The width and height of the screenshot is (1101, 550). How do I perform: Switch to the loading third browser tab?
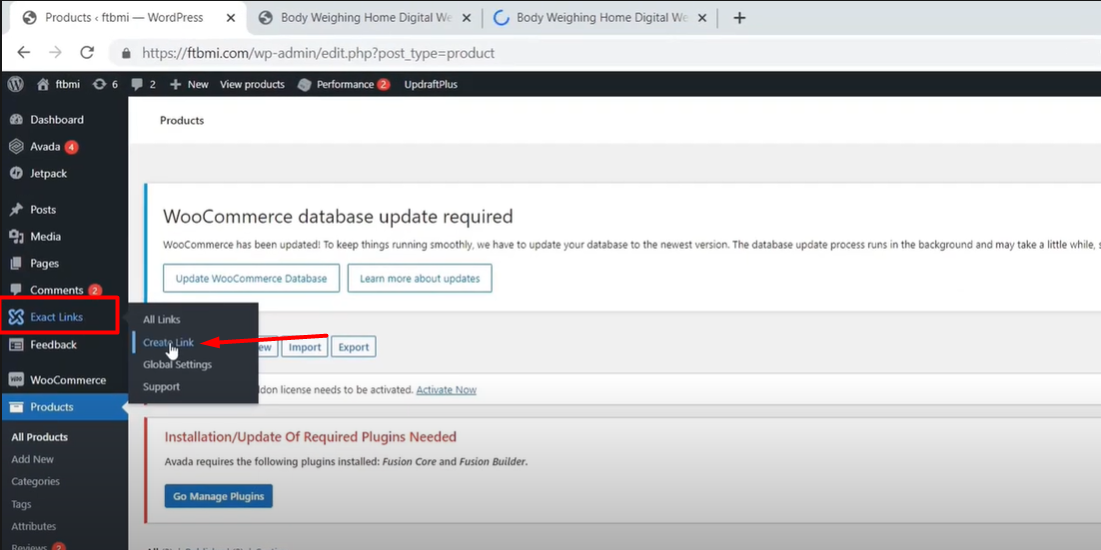click(601, 18)
